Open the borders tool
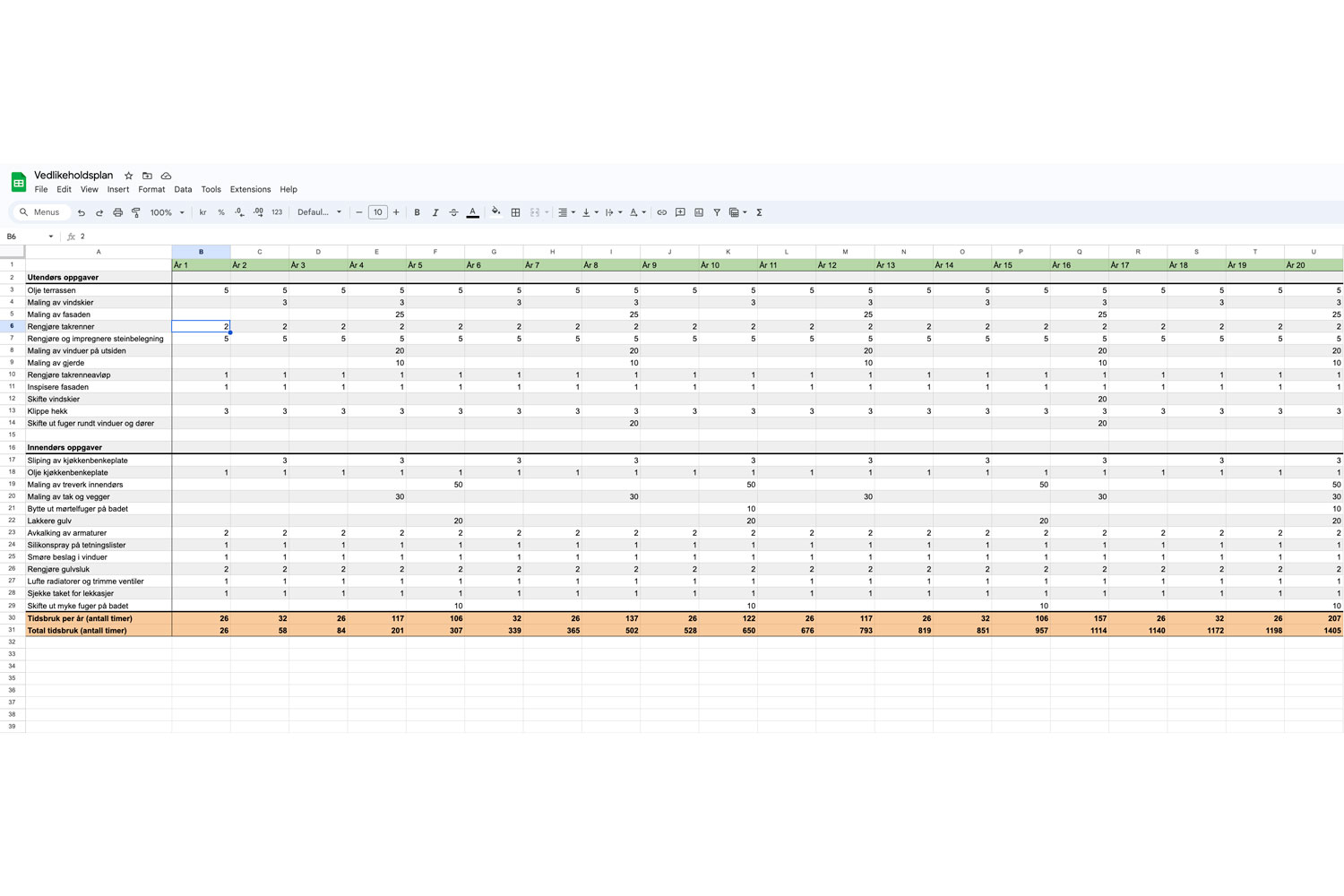Screen dimensions: 1344x896 515,212
